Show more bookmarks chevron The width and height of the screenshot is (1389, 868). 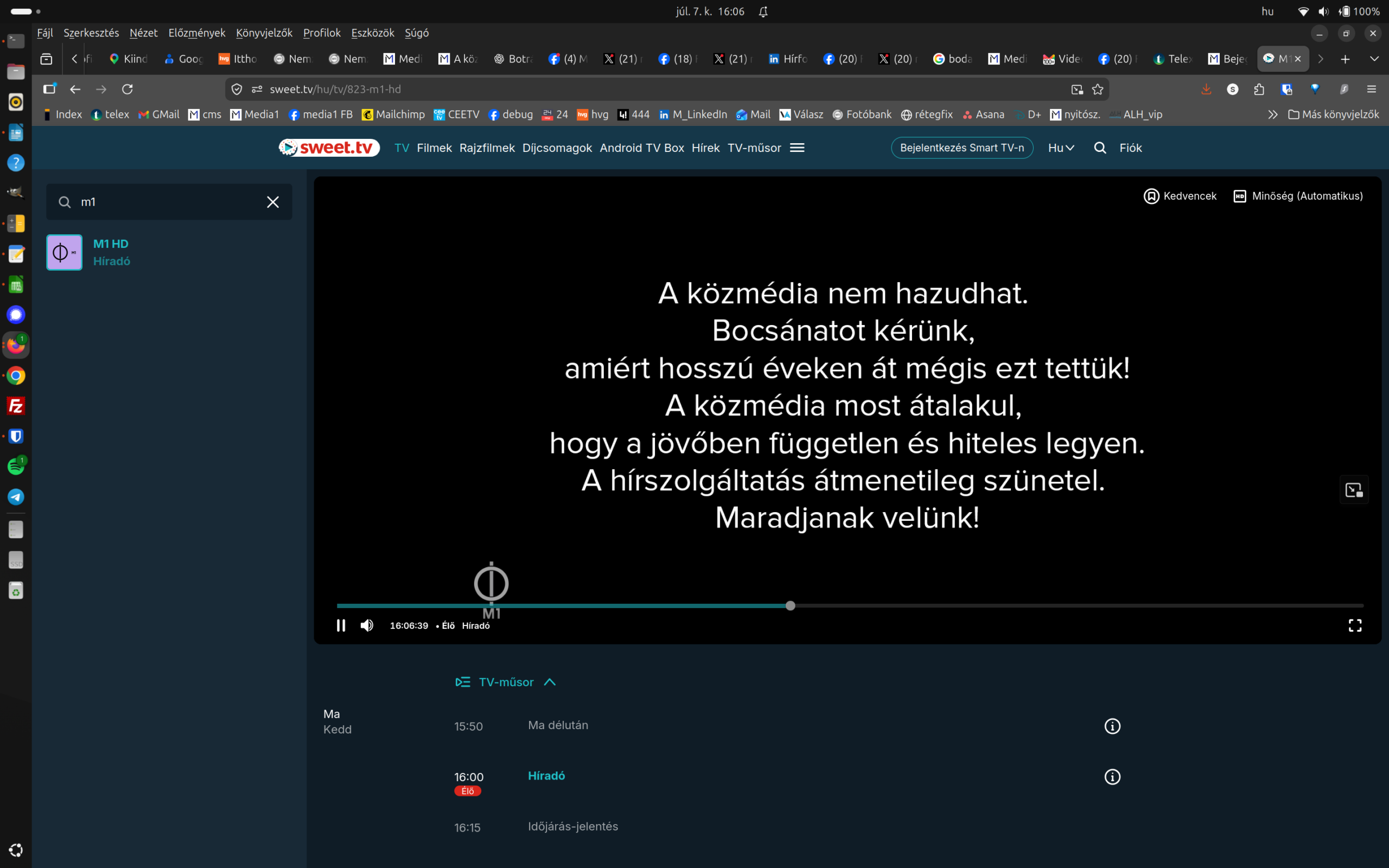[1272, 114]
